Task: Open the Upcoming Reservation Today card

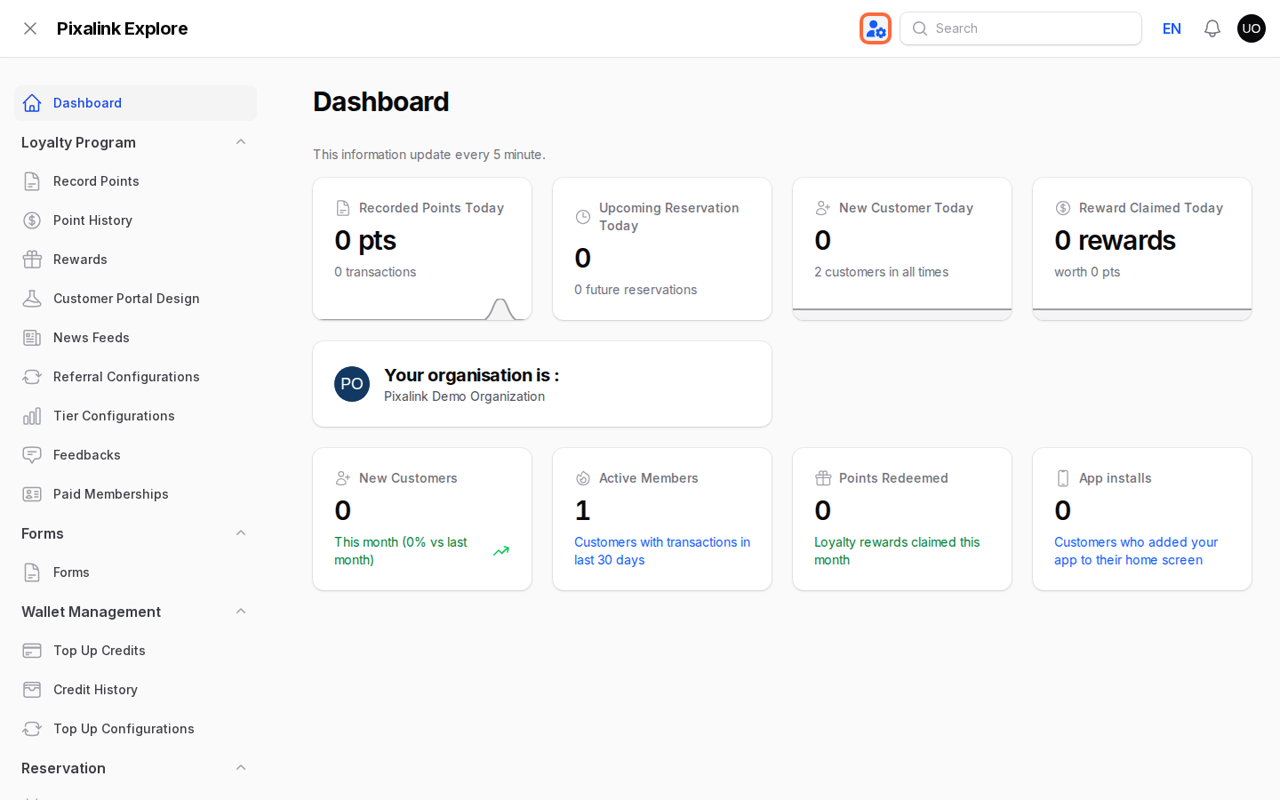Action: pyautogui.click(x=662, y=249)
